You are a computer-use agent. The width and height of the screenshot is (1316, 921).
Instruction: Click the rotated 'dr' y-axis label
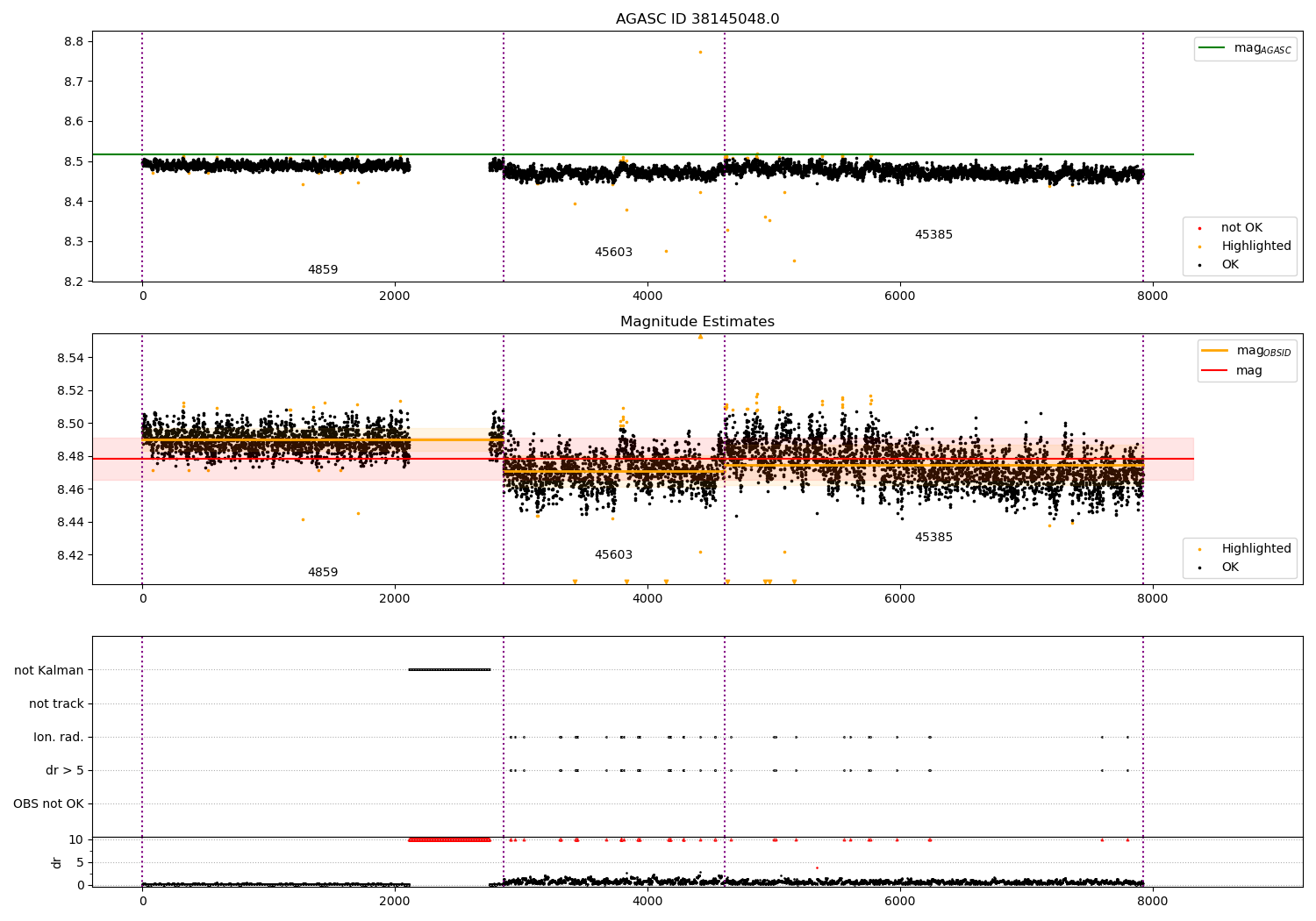click(57, 862)
